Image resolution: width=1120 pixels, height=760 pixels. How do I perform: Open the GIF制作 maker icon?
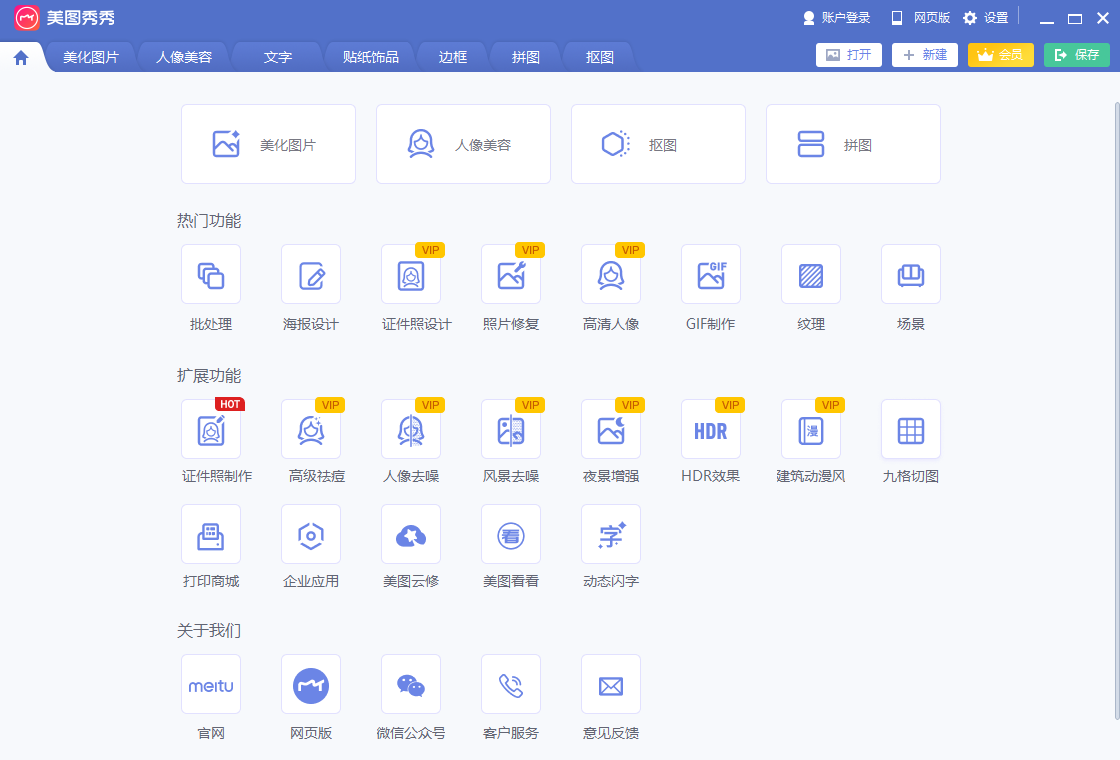(x=711, y=275)
